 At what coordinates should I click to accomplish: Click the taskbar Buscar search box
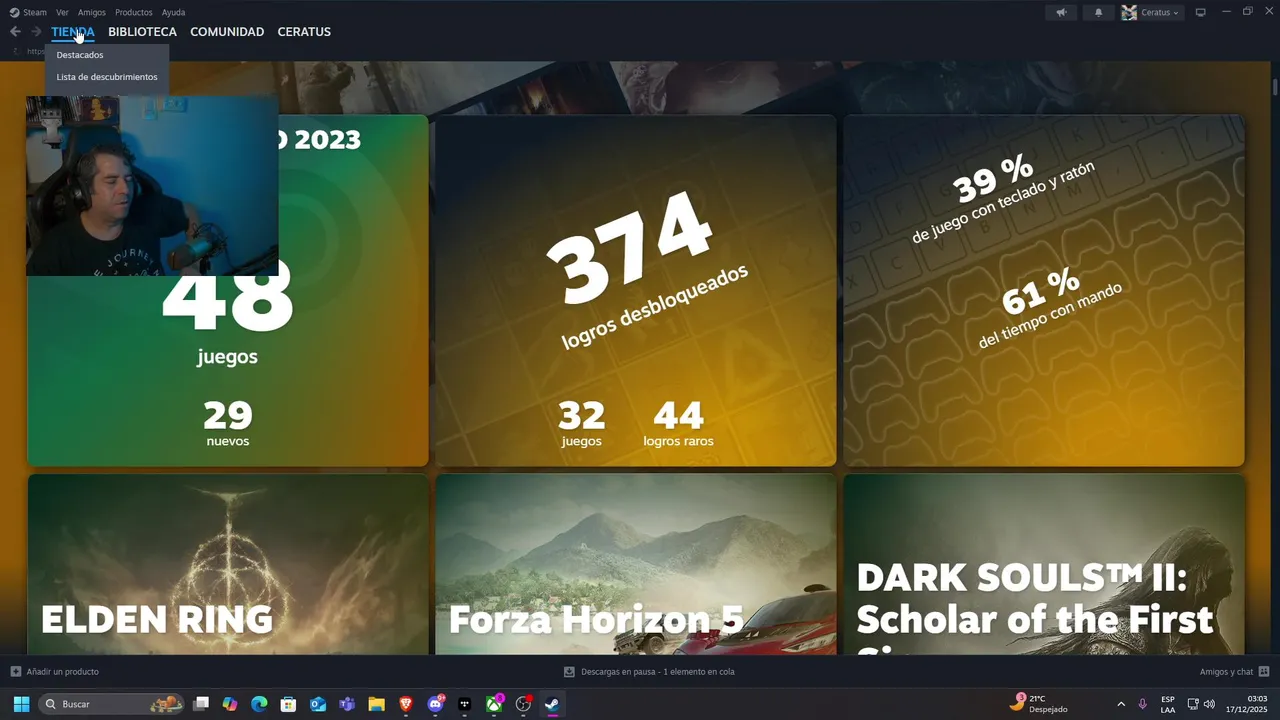click(x=112, y=704)
